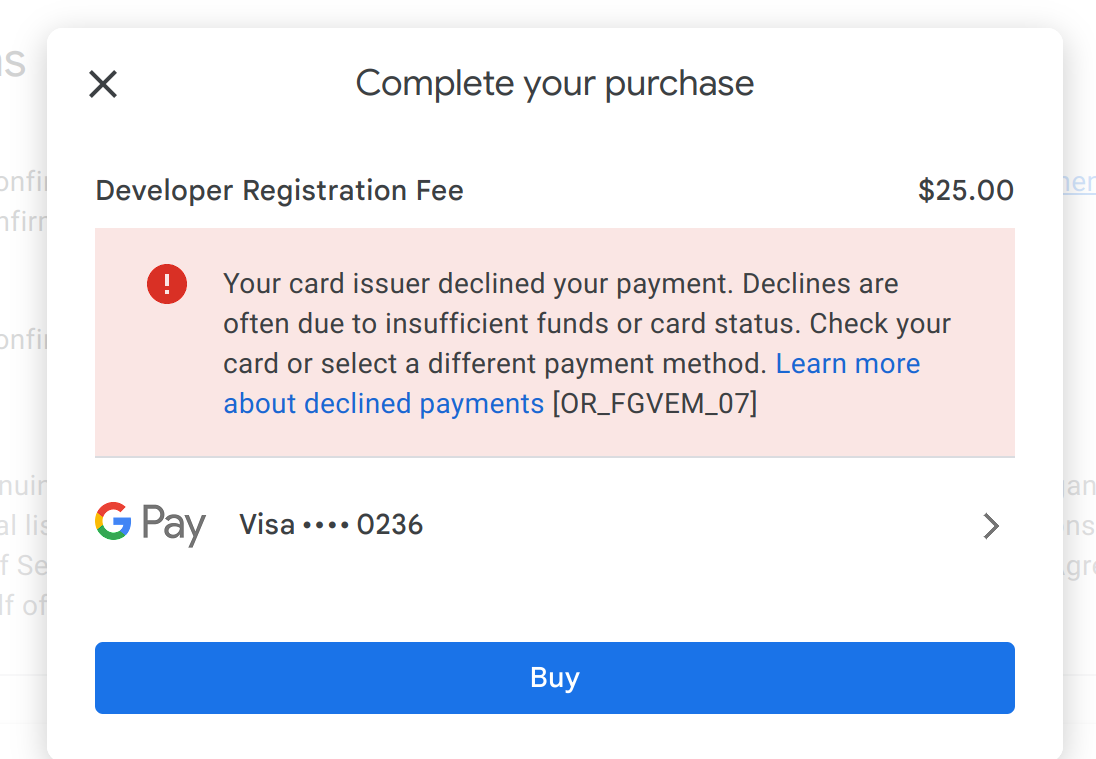Click the Developer Registration Fee label

point(279,190)
